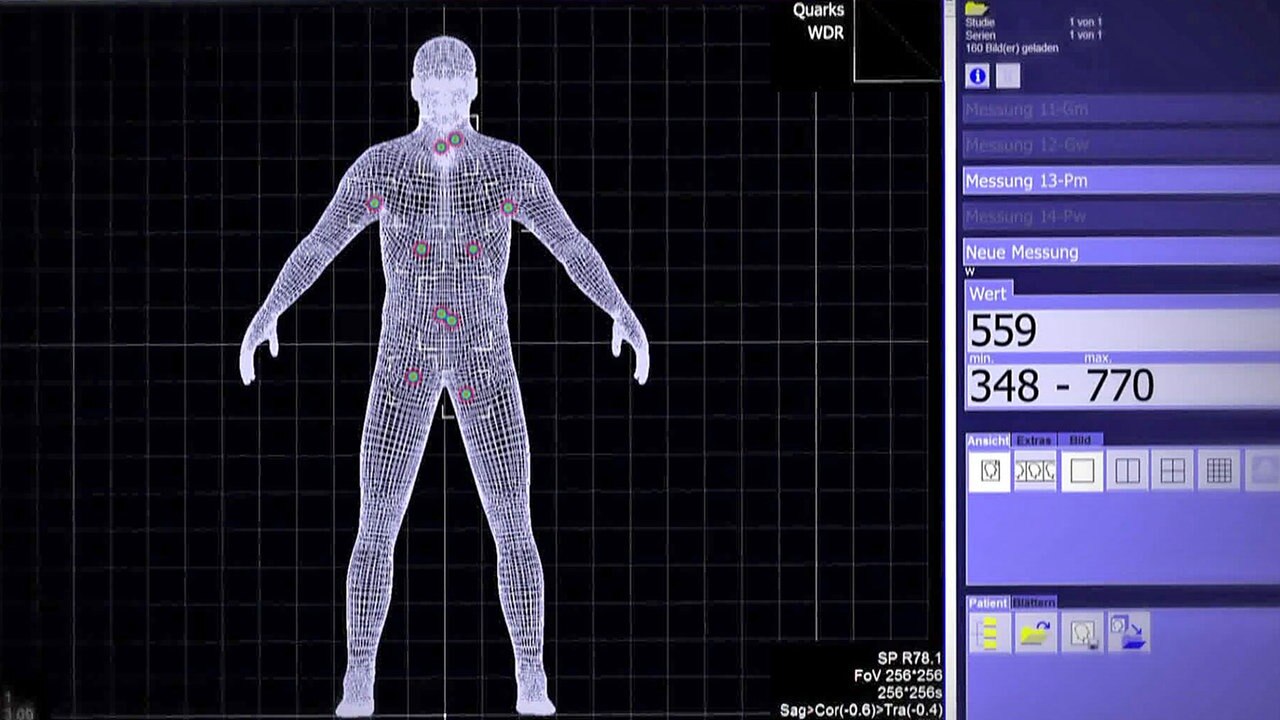Switch to two-column split layout

1127,470
